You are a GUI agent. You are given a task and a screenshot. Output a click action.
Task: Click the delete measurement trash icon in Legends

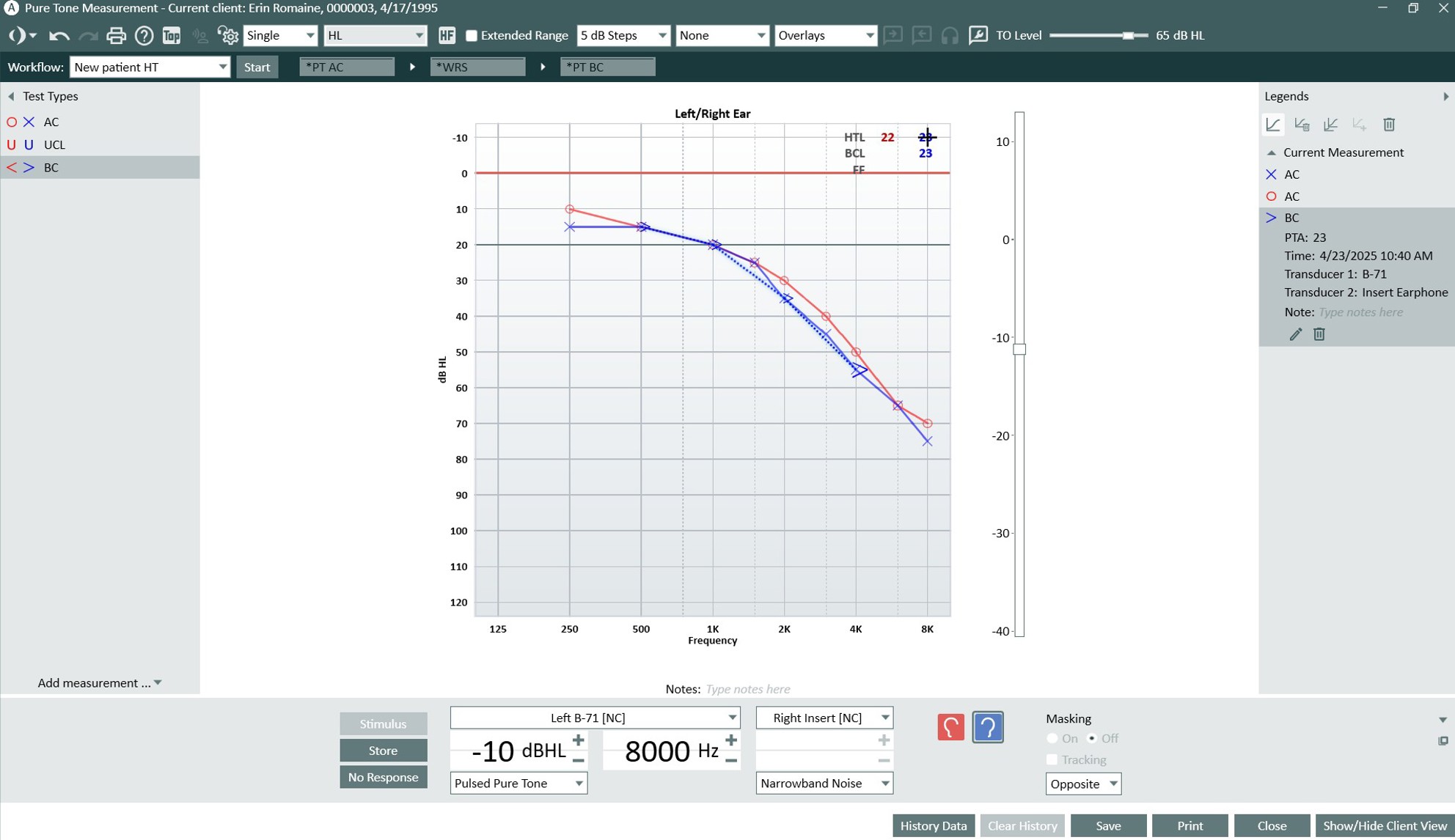click(1390, 125)
